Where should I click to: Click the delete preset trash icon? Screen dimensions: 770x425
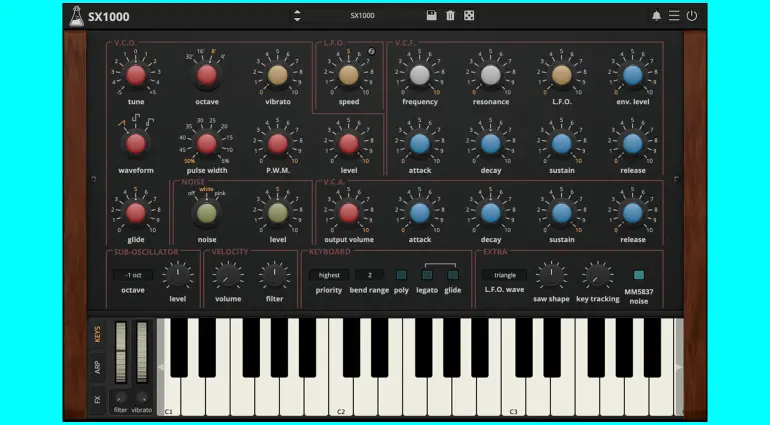coord(450,16)
